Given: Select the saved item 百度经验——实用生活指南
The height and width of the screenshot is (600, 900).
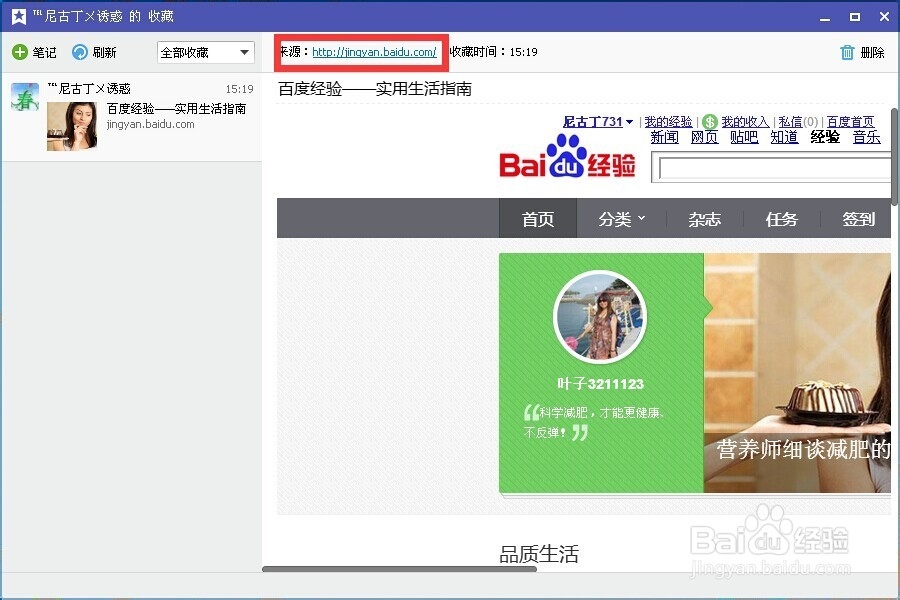Looking at the screenshot, I should click(x=131, y=118).
